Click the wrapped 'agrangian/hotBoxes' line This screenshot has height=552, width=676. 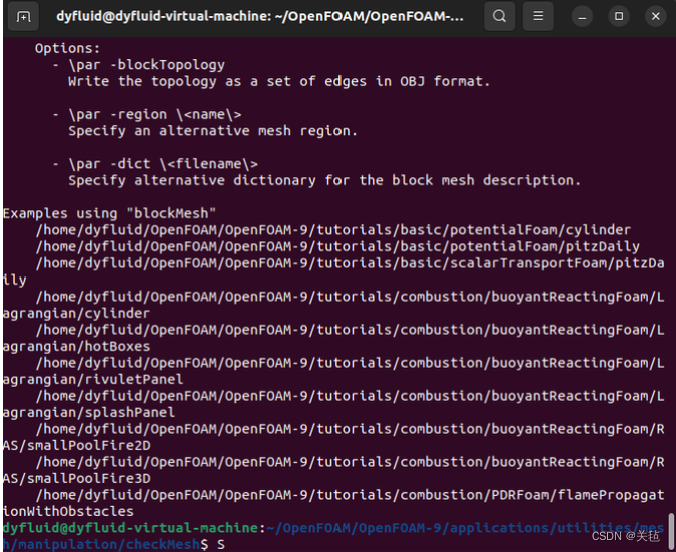point(76,347)
